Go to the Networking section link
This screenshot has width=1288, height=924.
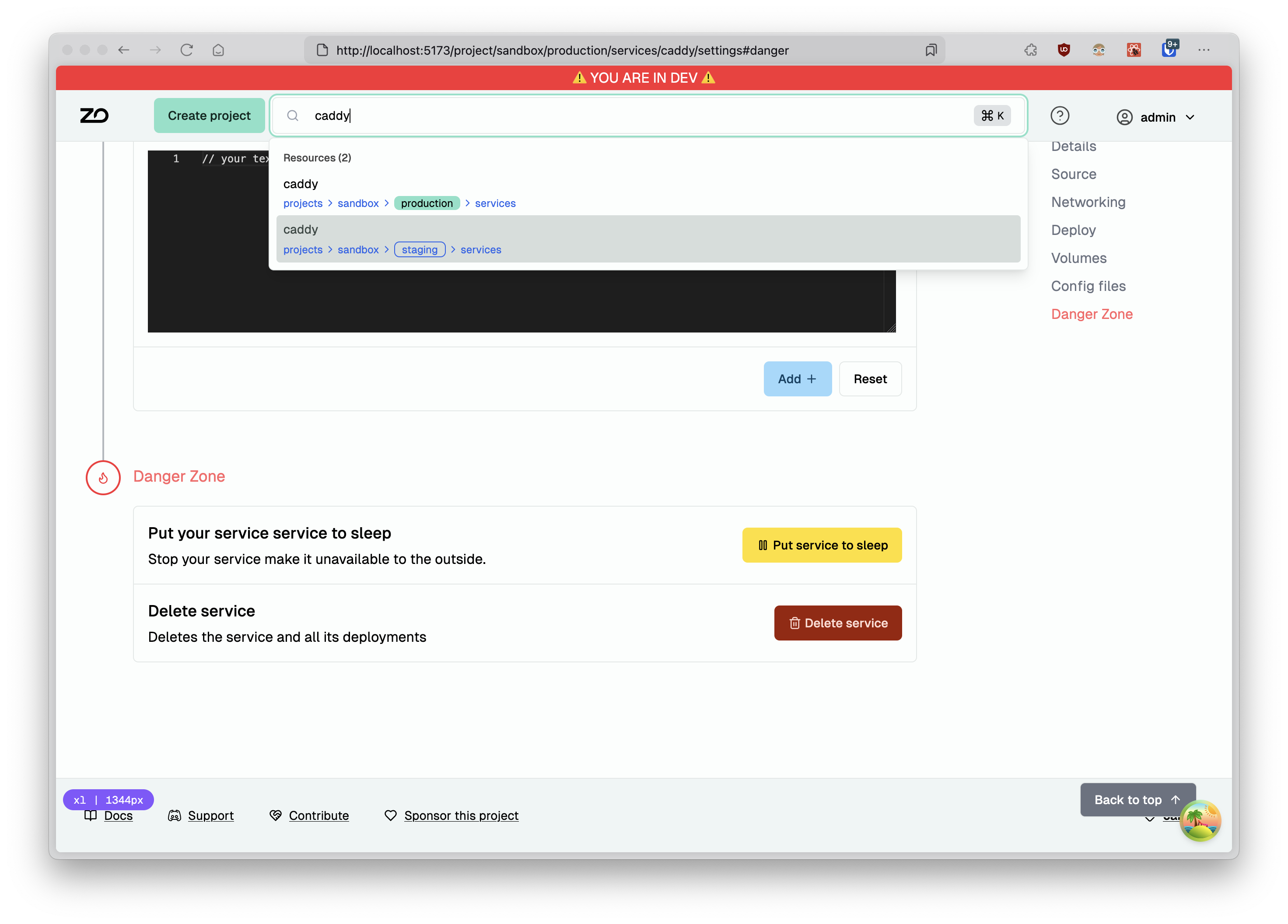tap(1088, 202)
